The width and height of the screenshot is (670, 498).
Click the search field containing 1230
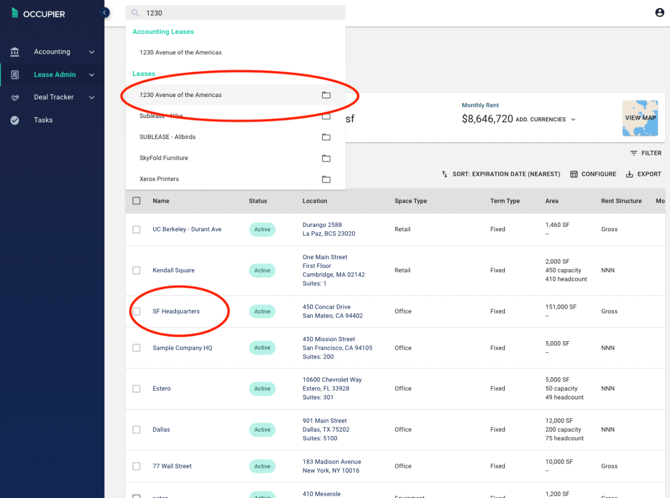[240, 13]
